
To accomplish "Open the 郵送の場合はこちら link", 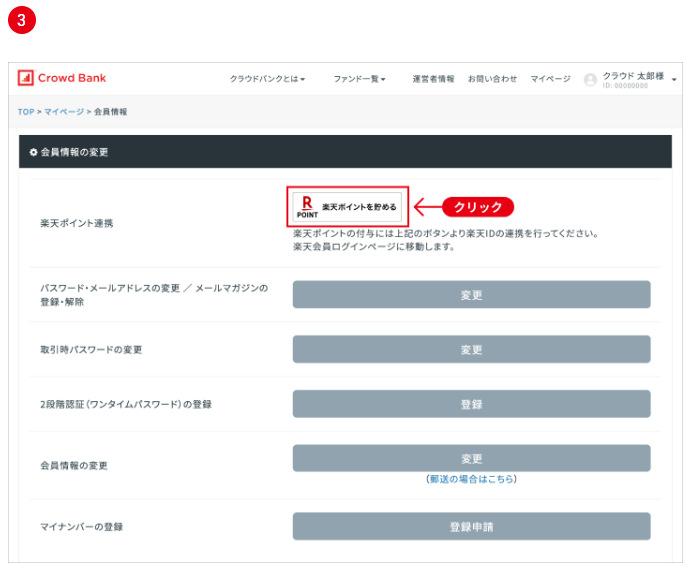I will click(471, 479).
